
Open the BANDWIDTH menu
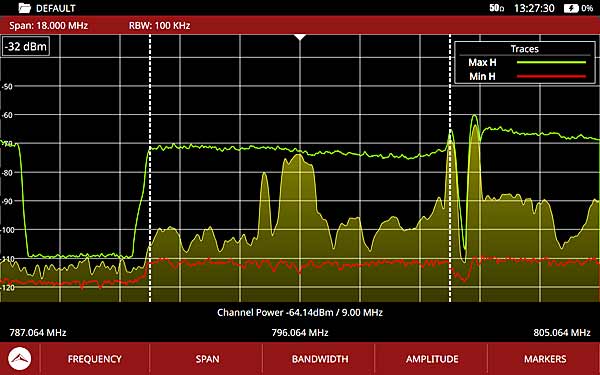(x=320, y=359)
